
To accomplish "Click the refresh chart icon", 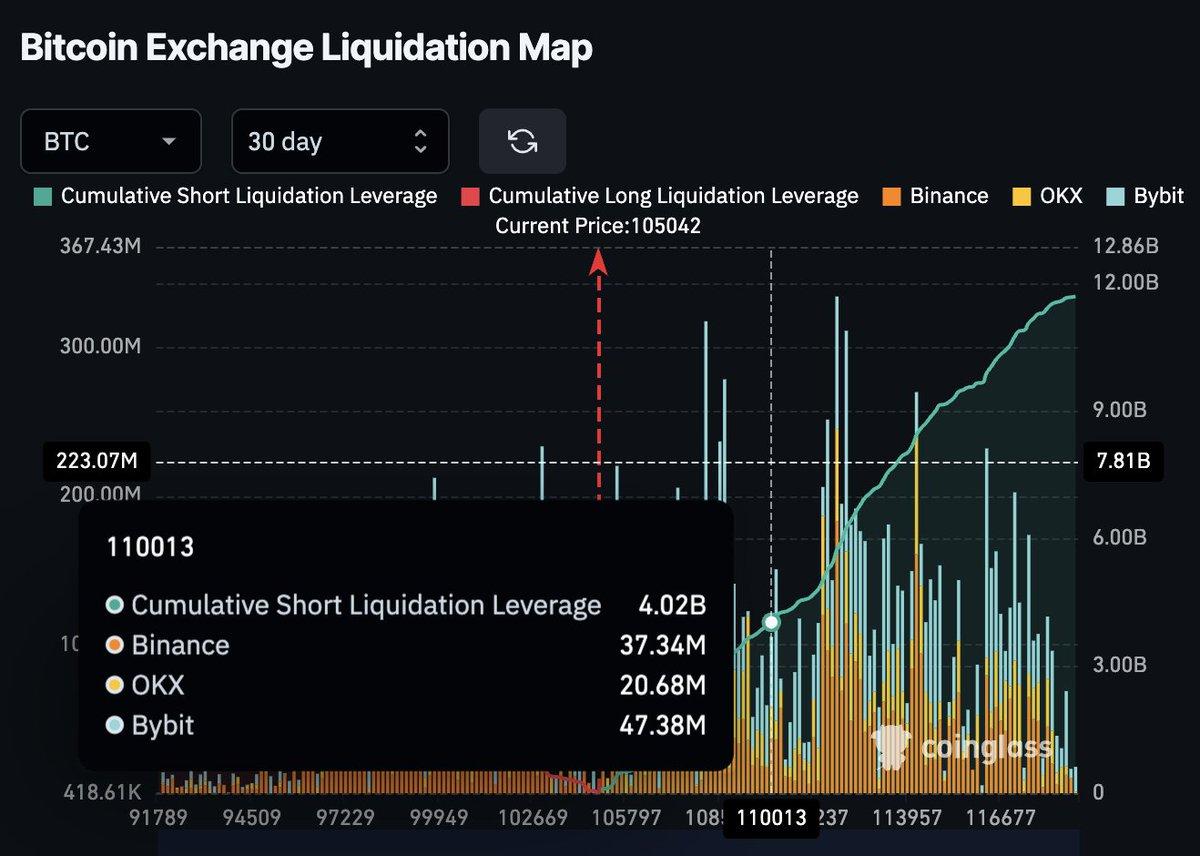I will (x=523, y=141).
